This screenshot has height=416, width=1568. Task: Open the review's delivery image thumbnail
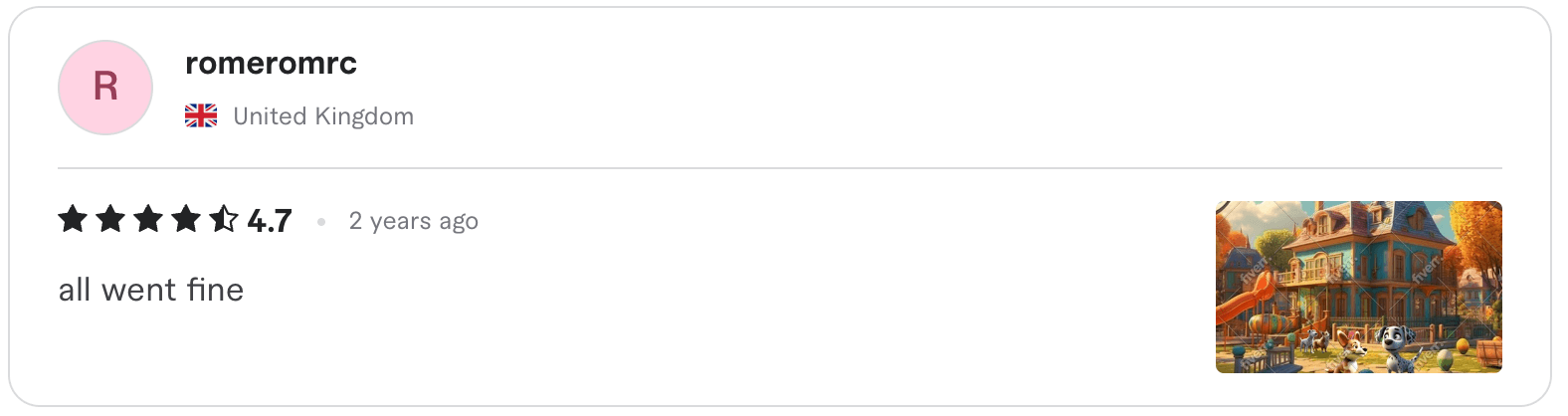coord(1358,287)
